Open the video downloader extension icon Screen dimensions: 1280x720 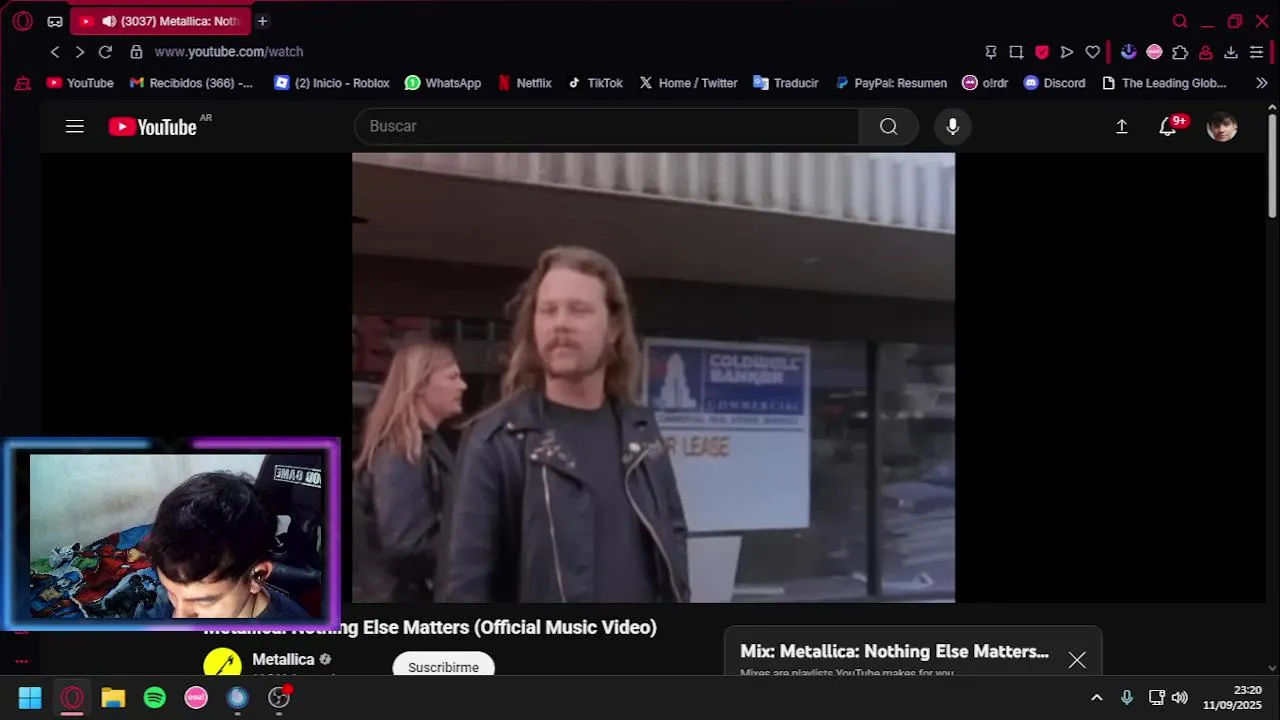point(1129,52)
